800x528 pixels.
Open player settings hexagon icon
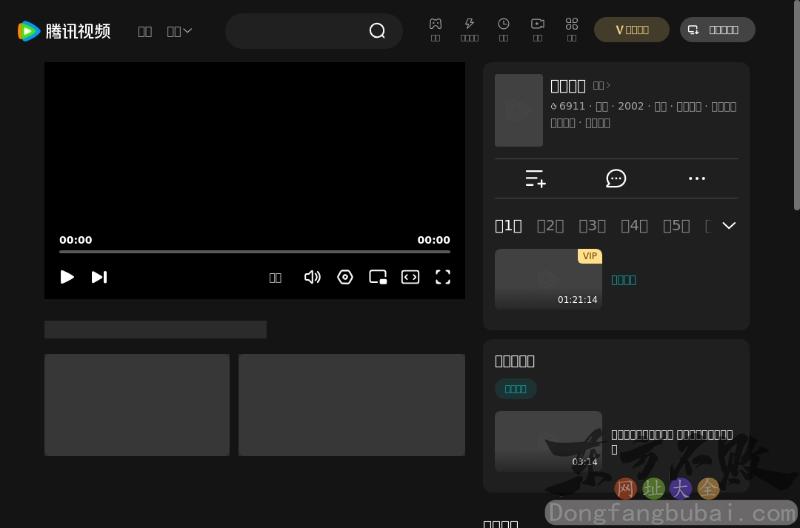345,277
